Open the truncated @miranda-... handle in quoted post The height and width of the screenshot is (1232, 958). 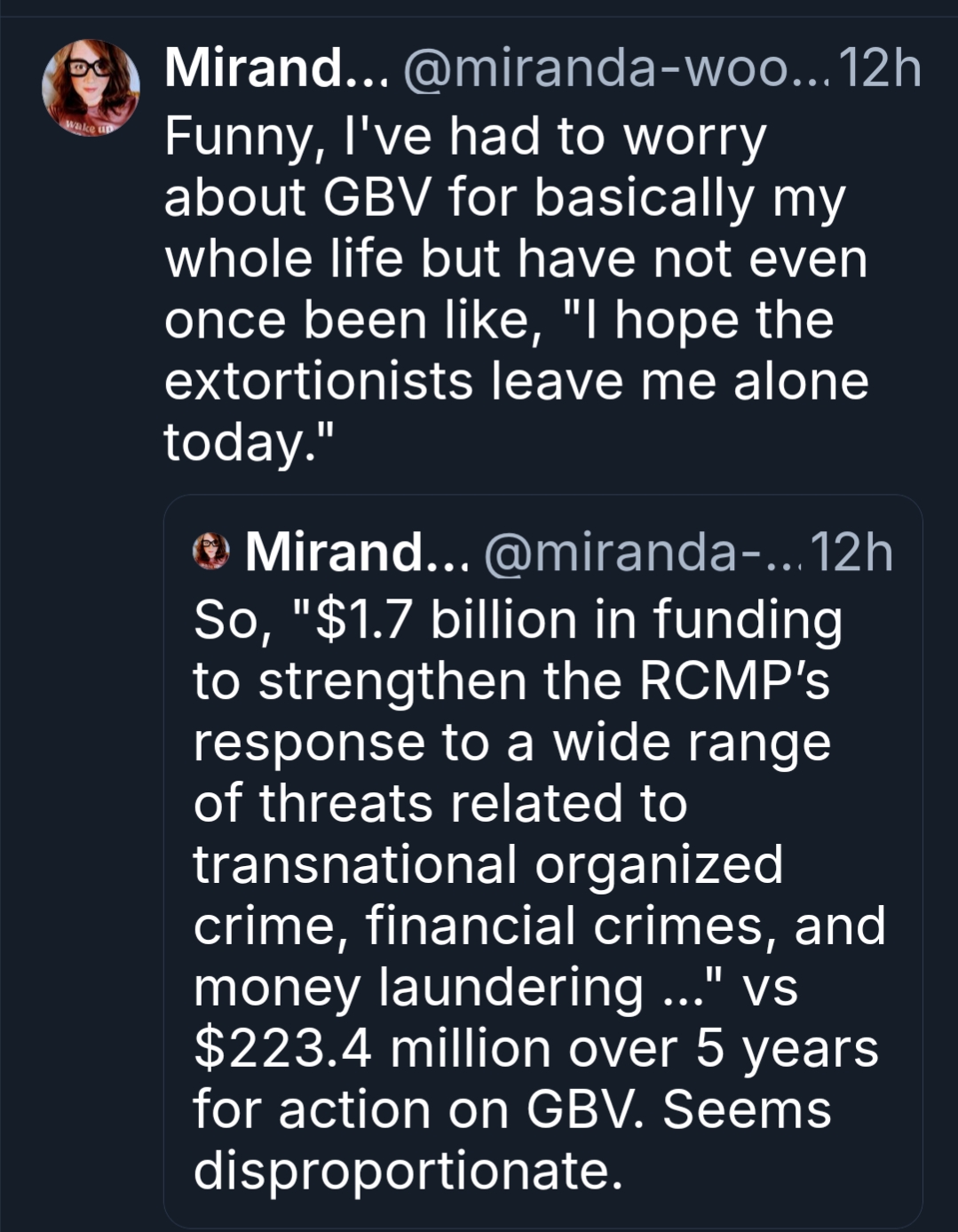coord(641,552)
